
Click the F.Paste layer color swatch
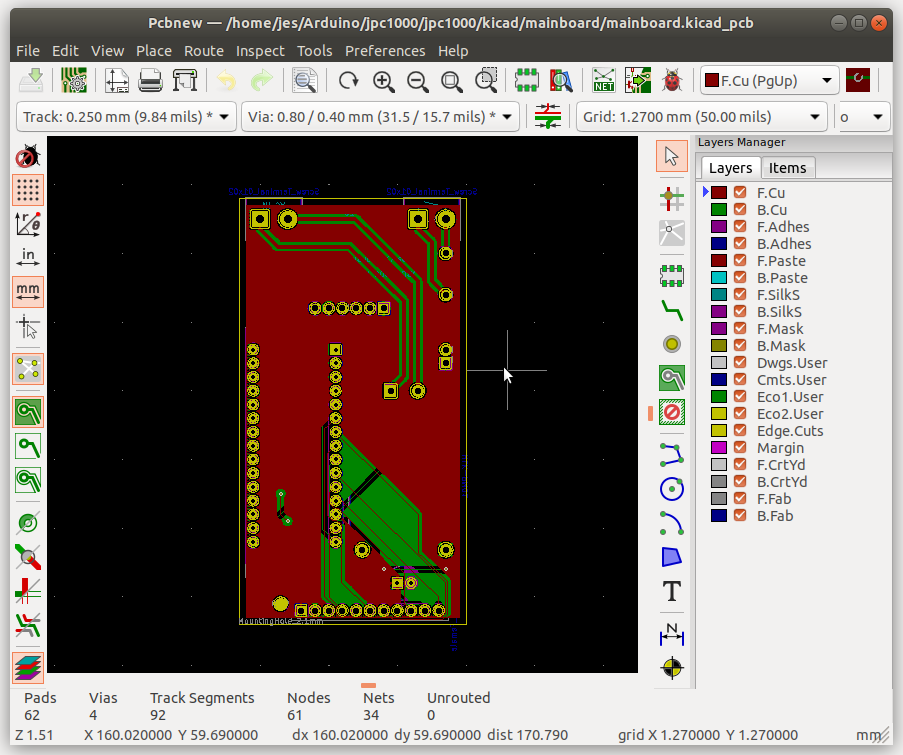point(718,261)
